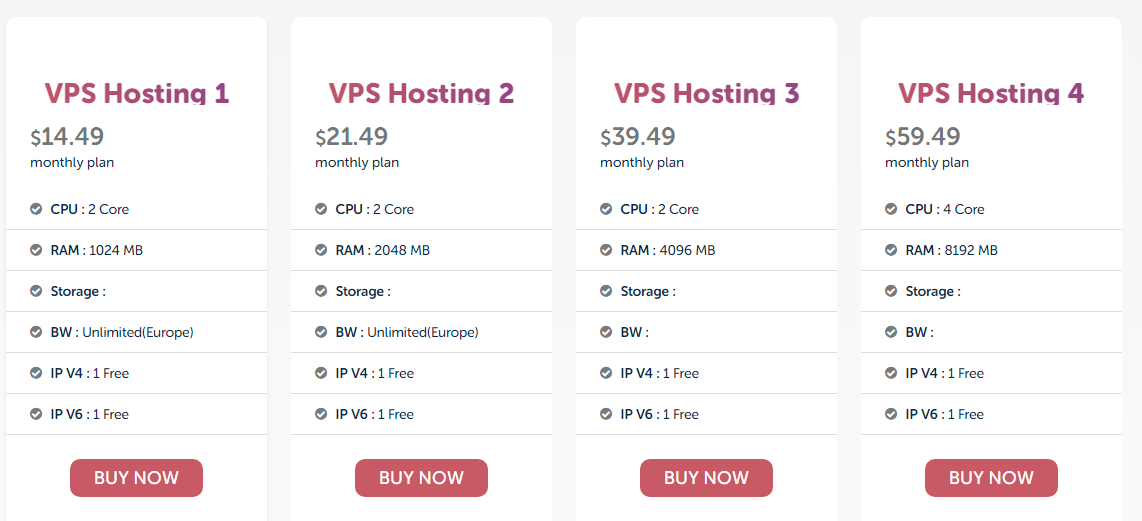Click the 4 Core CPU checkmark icon
This screenshot has width=1142, height=521.
tap(891, 209)
